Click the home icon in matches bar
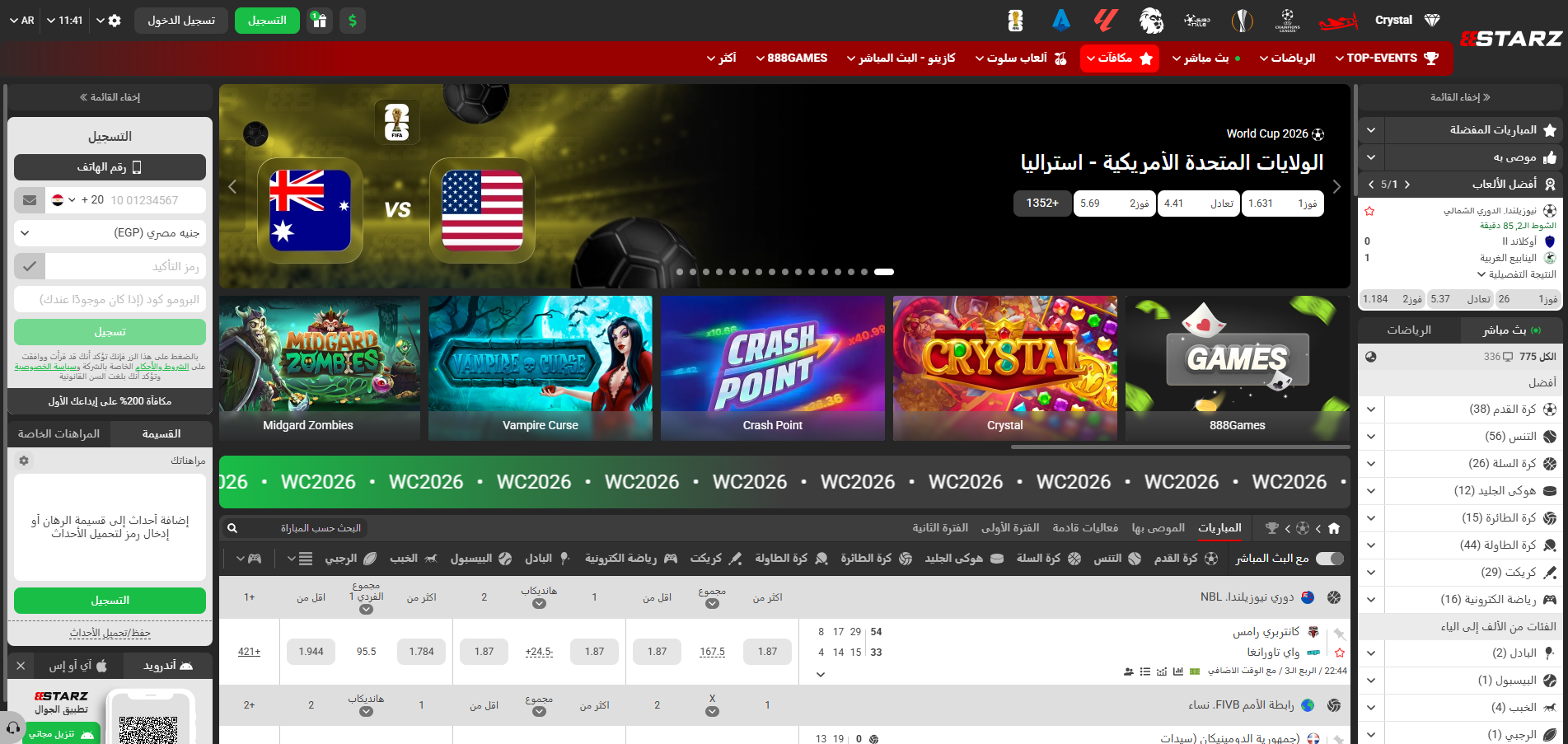 [x=1334, y=528]
